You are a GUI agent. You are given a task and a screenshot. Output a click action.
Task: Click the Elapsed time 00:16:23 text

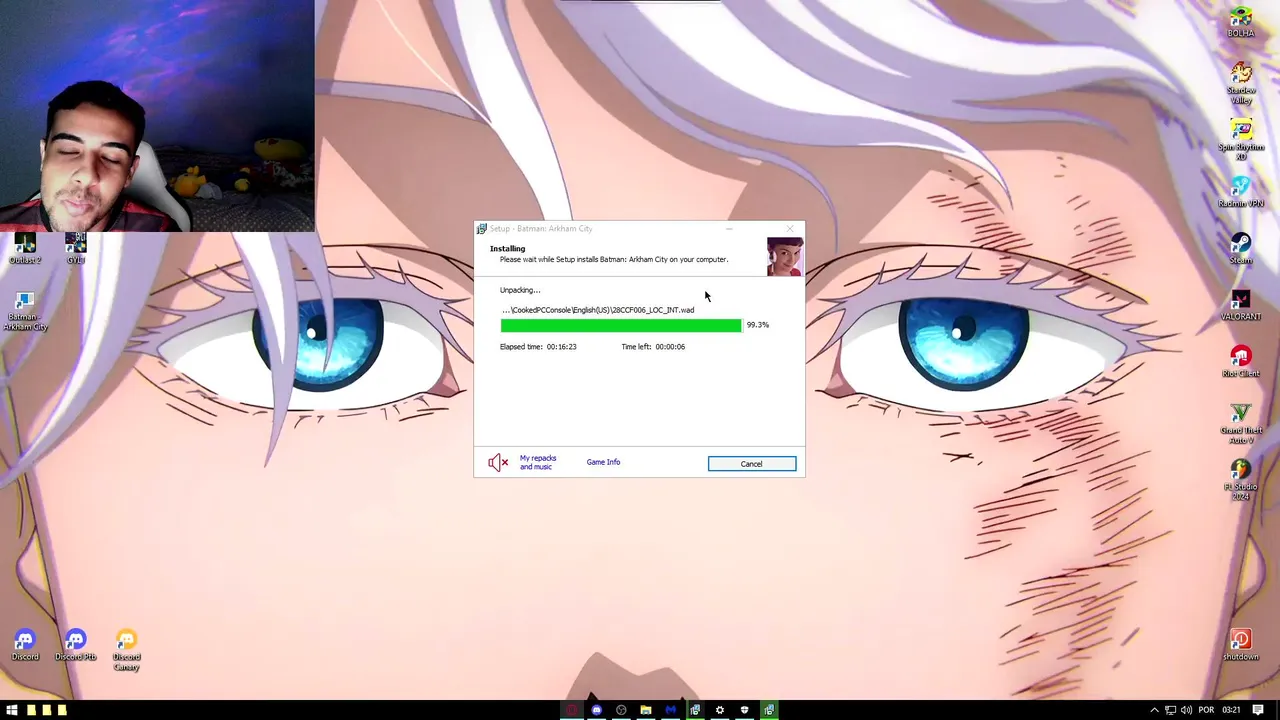[538, 347]
